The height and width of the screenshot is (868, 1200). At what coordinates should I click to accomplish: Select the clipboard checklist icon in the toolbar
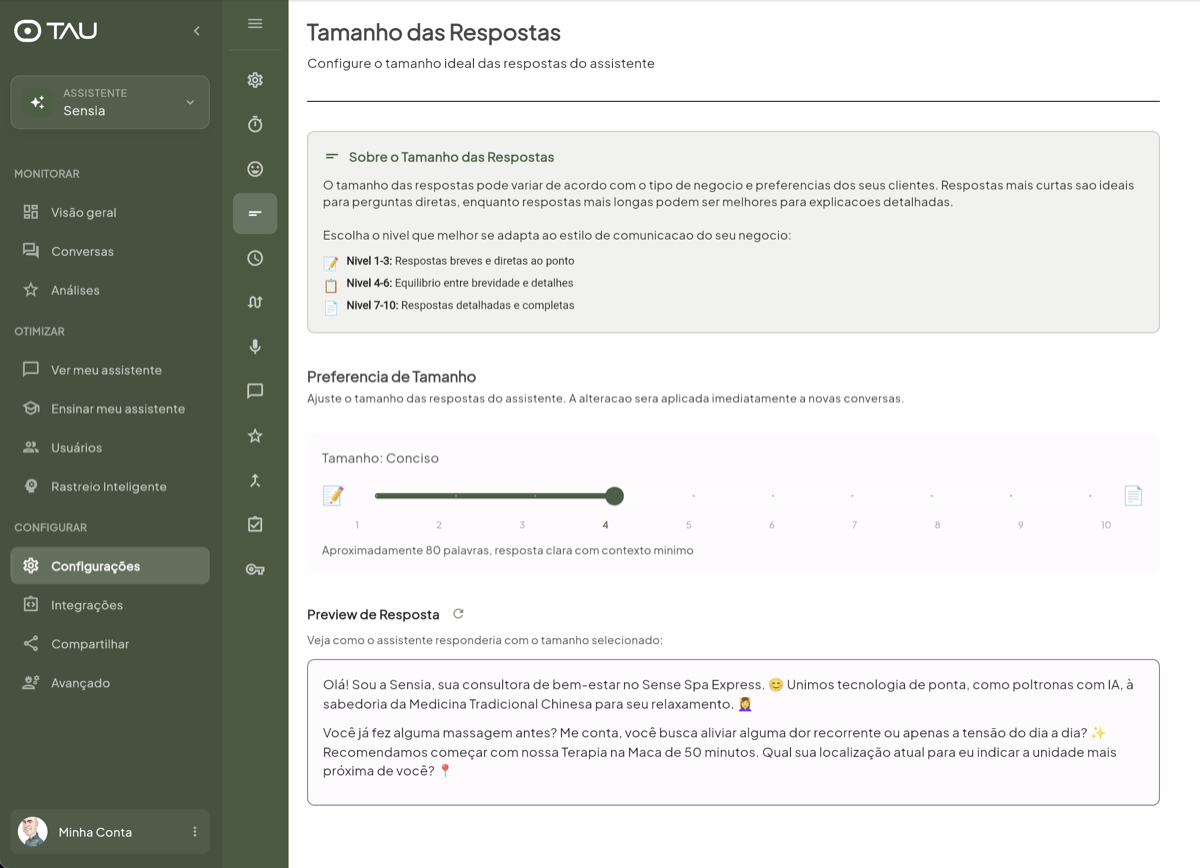255,524
